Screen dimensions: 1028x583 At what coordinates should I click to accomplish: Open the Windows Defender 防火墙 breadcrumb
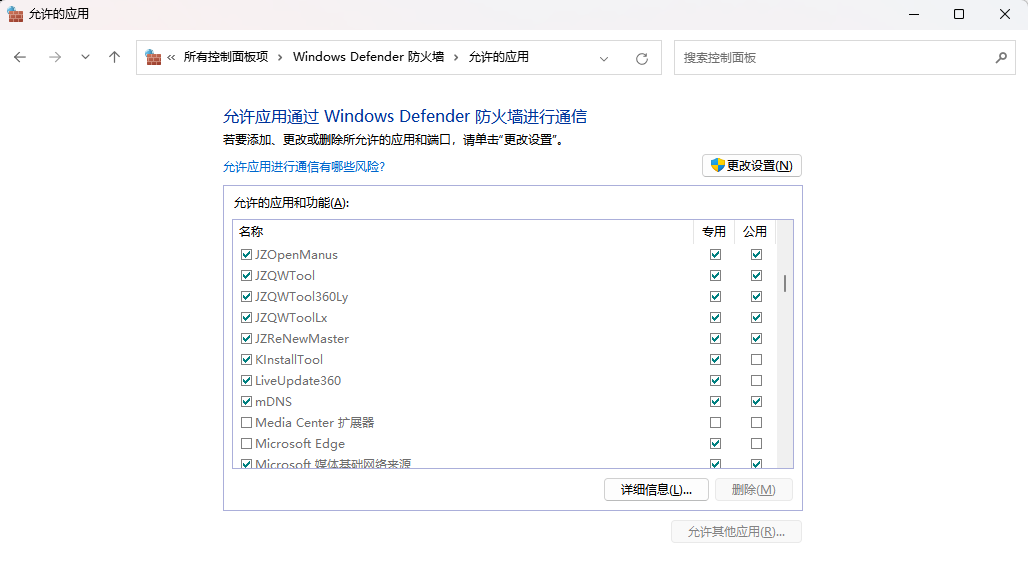click(368, 57)
